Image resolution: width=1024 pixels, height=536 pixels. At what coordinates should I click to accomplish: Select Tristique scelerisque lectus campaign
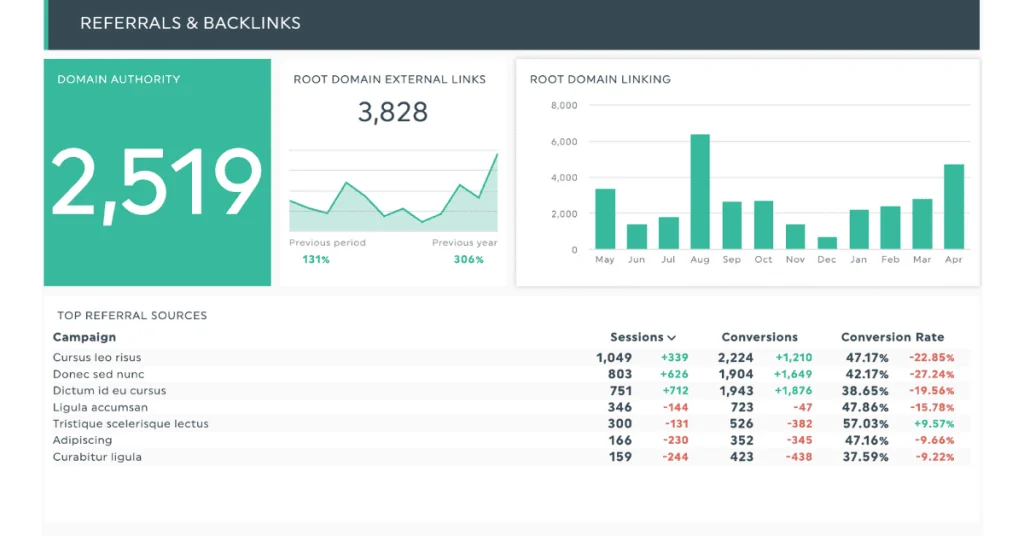[x=130, y=424]
